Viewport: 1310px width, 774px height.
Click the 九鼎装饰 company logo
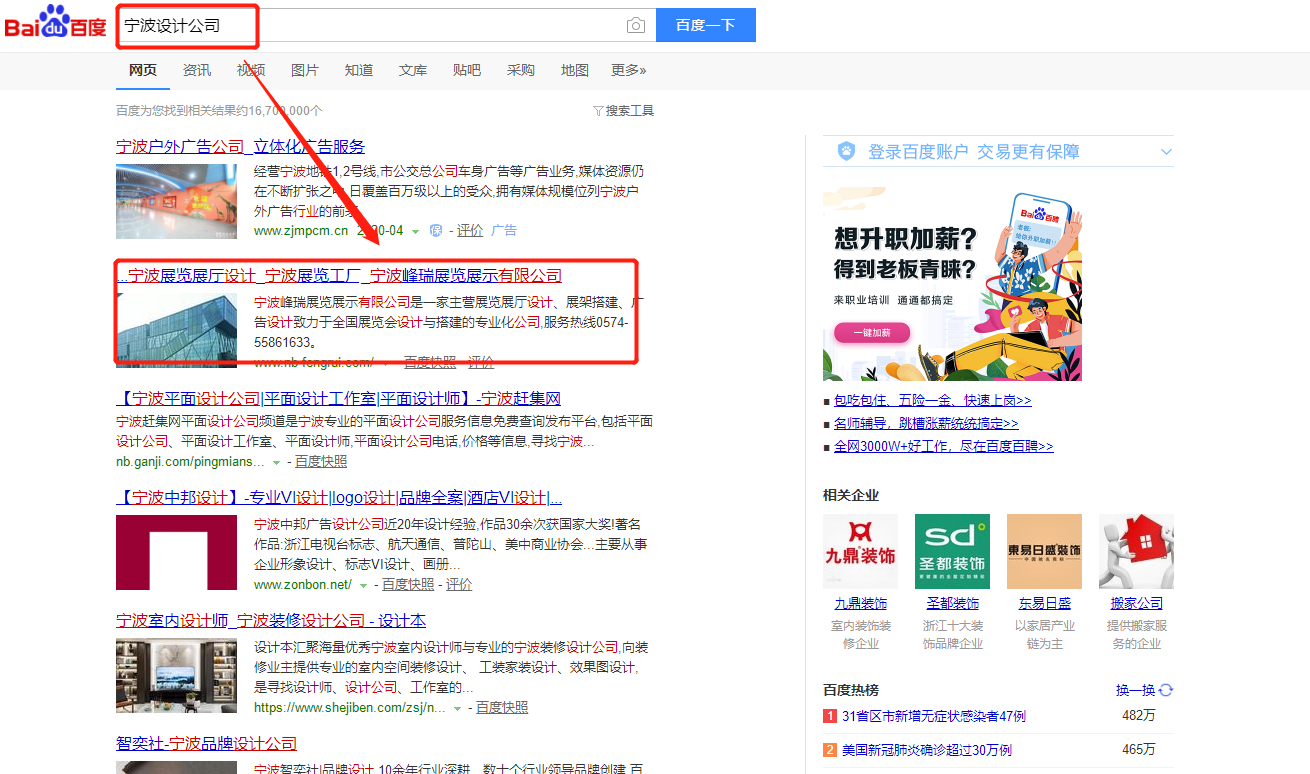tap(860, 551)
